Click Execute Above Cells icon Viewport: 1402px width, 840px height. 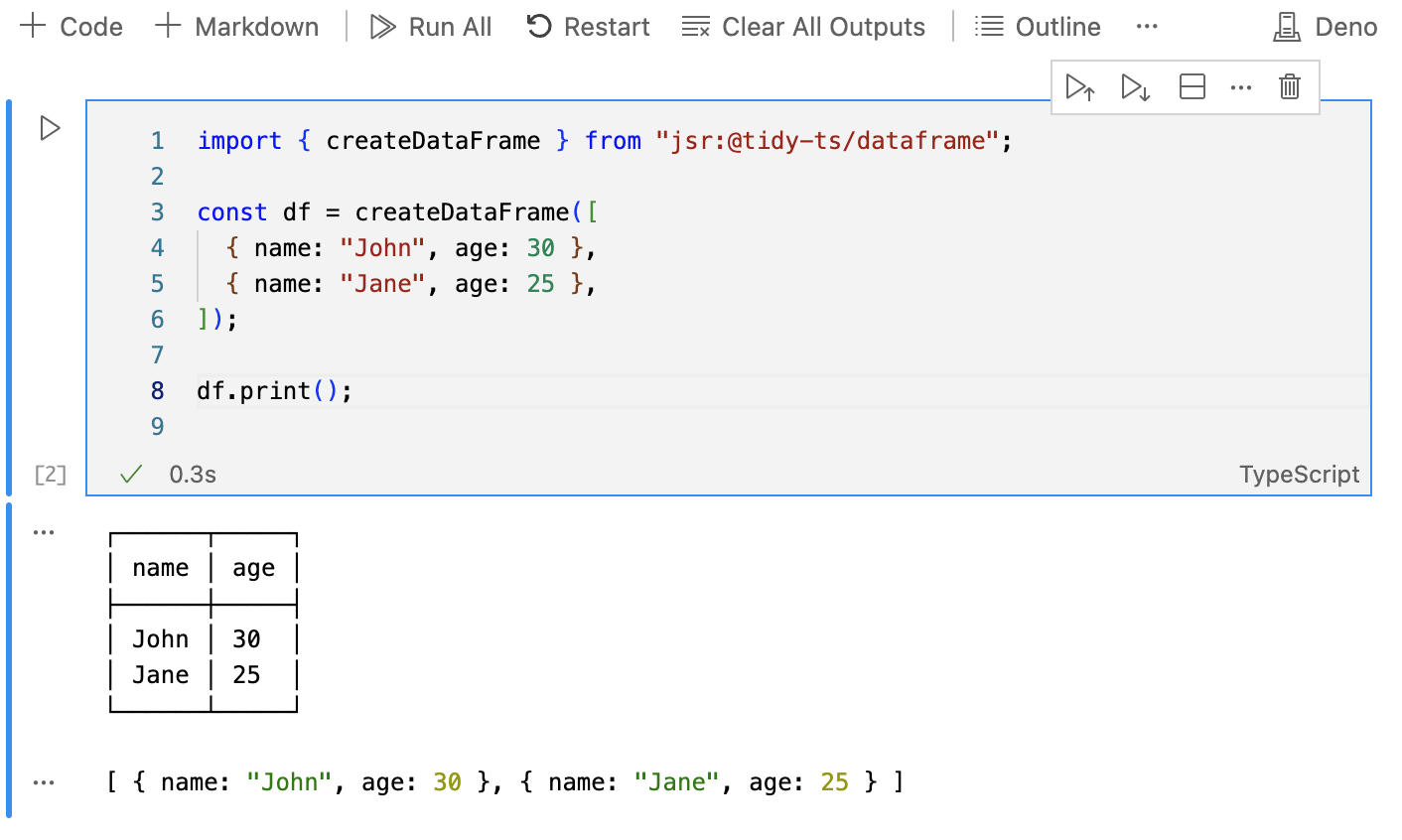click(1079, 87)
